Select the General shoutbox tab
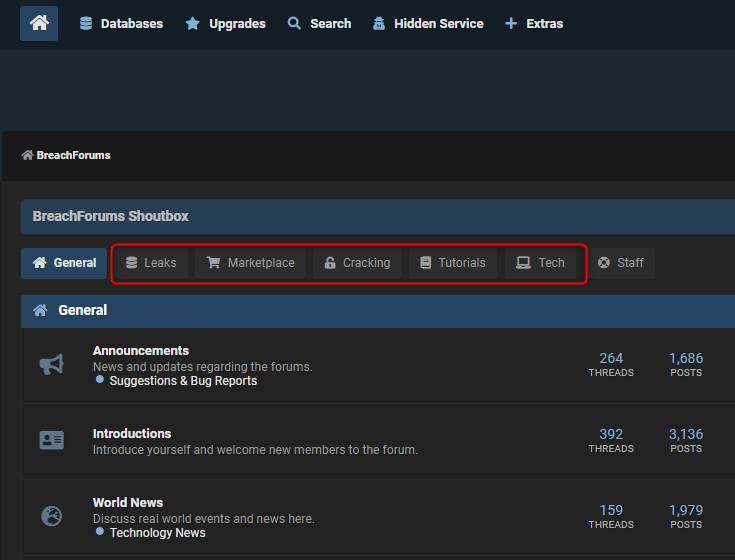735x560 pixels. tap(64, 263)
